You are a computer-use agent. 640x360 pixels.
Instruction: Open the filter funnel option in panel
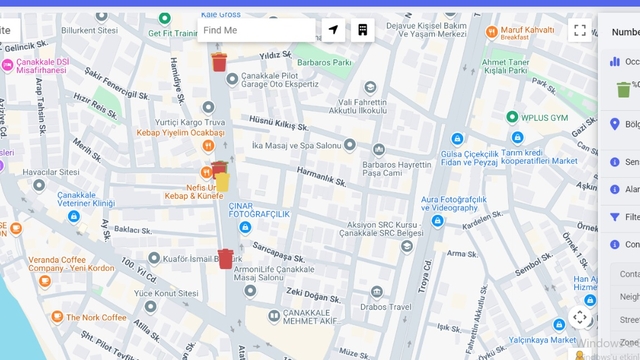pos(615,217)
